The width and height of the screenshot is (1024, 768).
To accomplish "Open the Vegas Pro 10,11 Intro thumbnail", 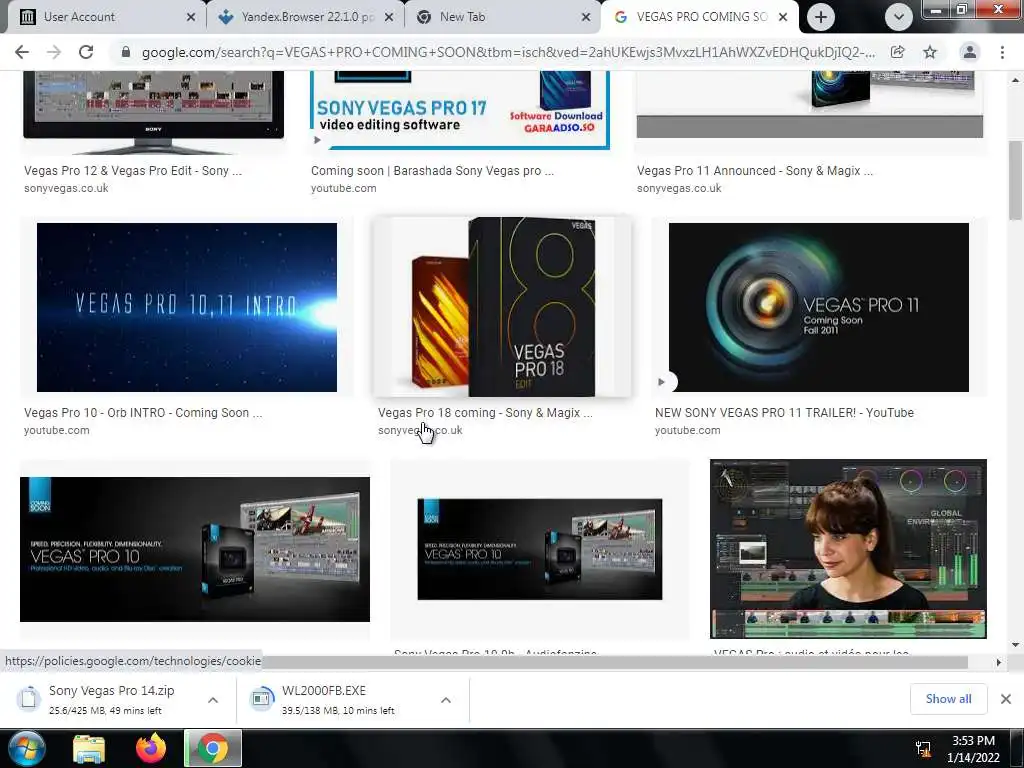I will (x=187, y=308).
